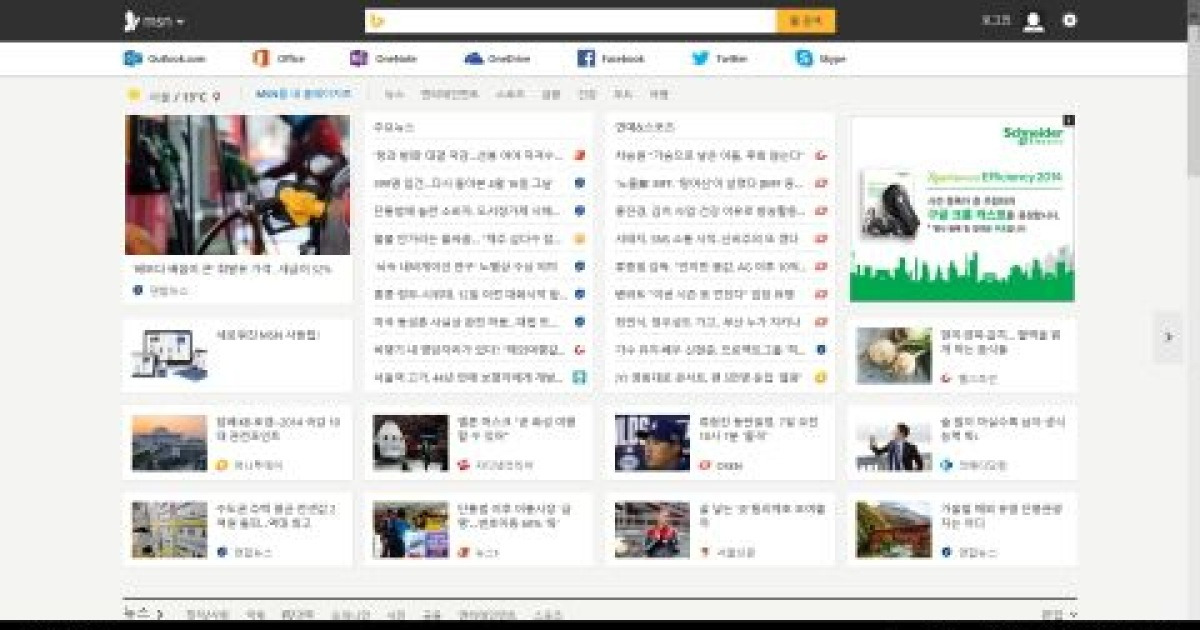Click the ad info icon on Schneider banner
This screenshot has width=1200, height=630.
[1069, 121]
